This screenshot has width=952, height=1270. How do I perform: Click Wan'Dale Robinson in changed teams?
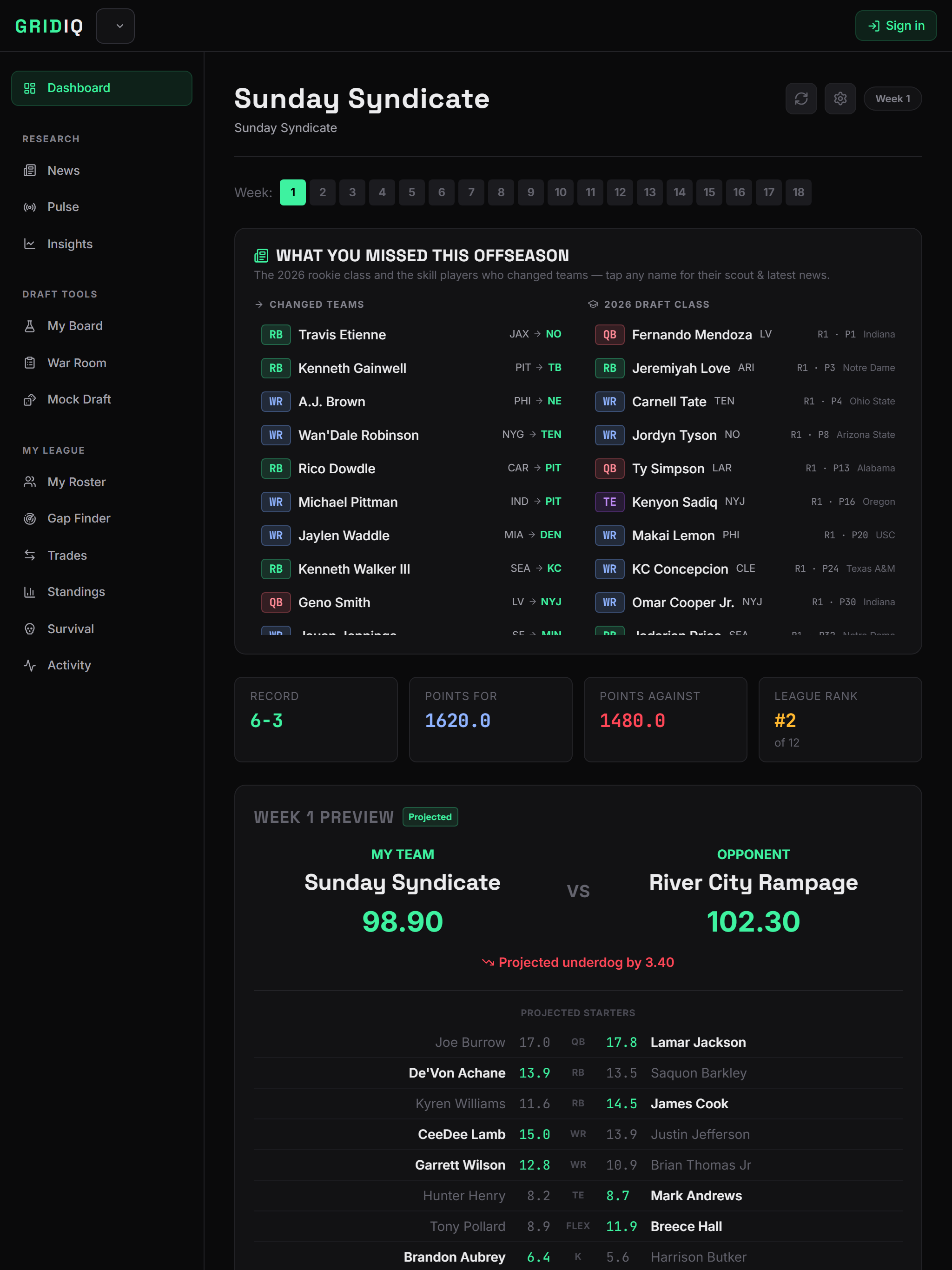358,435
